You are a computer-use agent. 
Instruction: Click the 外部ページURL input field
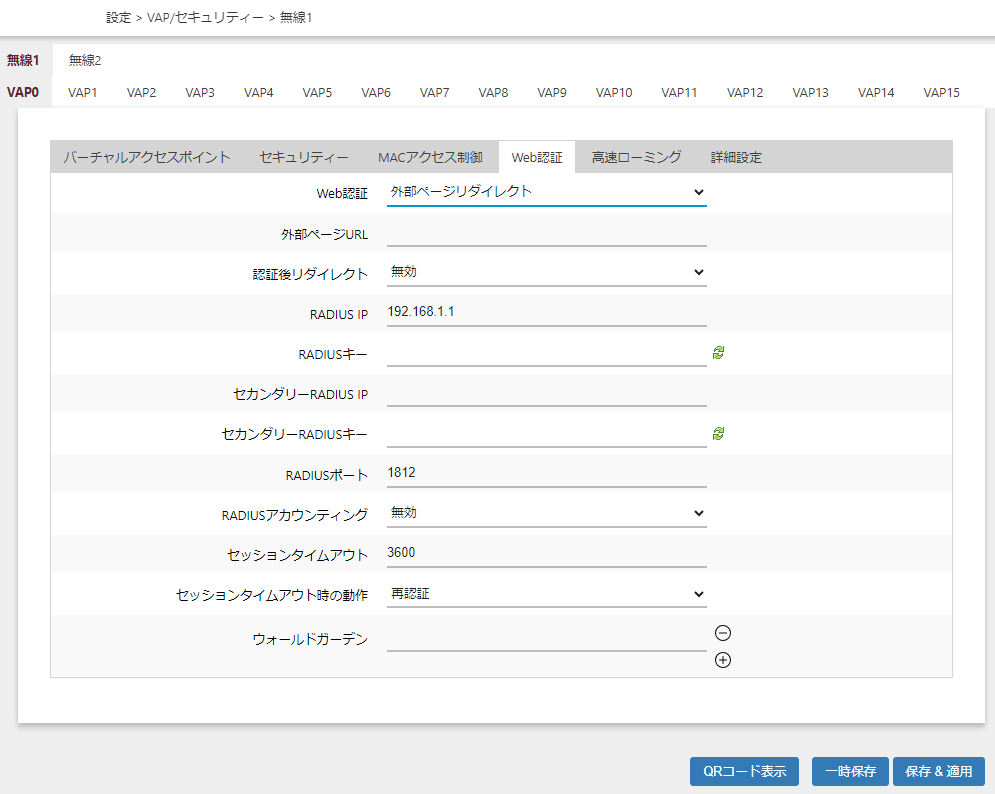click(546, 233)
